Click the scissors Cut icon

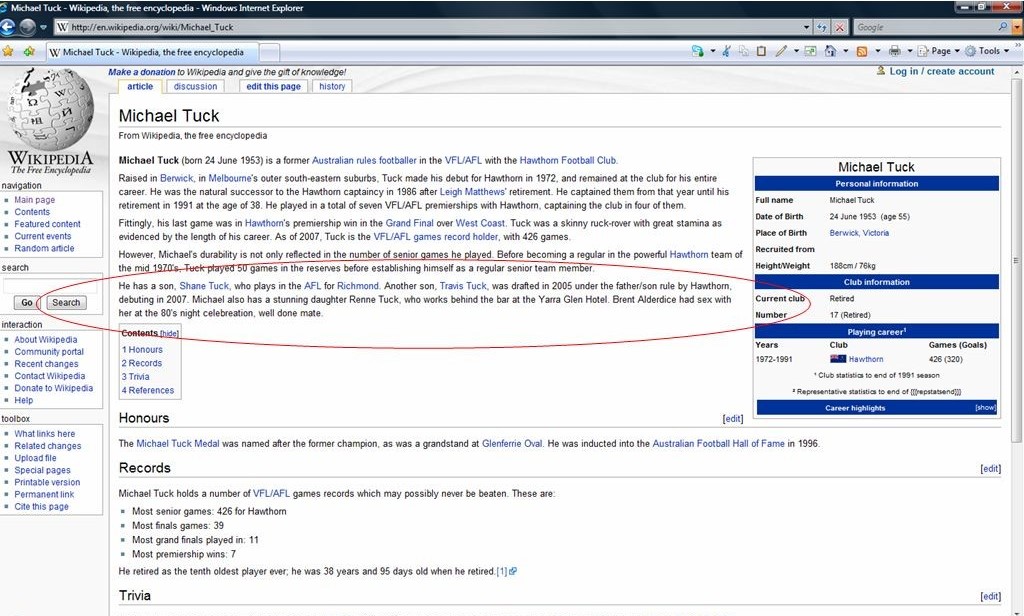click(x=726, y=51)
